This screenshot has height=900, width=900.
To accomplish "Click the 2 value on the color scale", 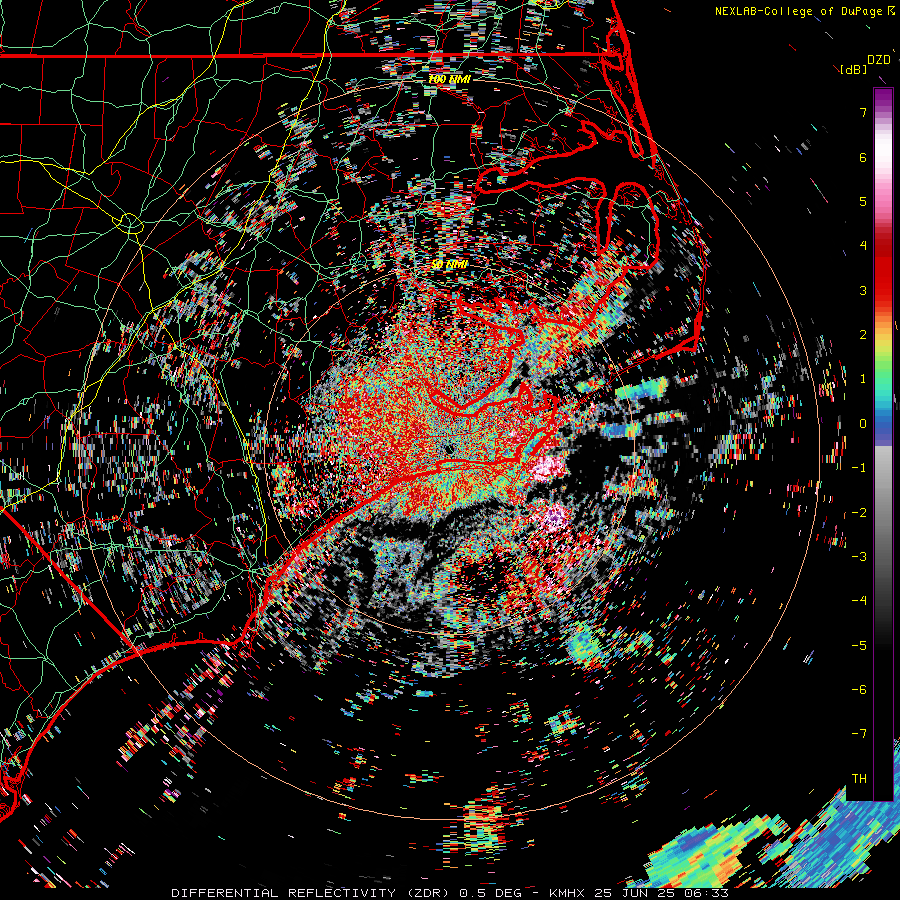I will pos(863,335).
